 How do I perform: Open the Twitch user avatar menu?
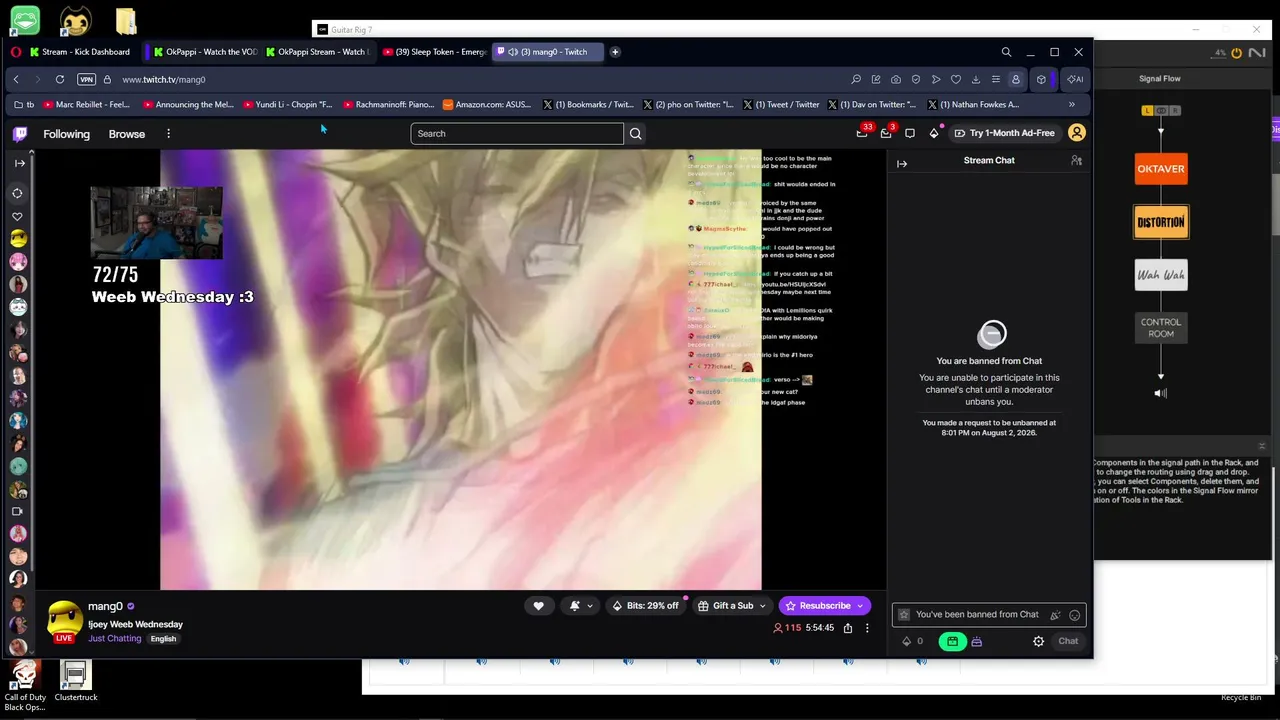[x=1077, y=133]
